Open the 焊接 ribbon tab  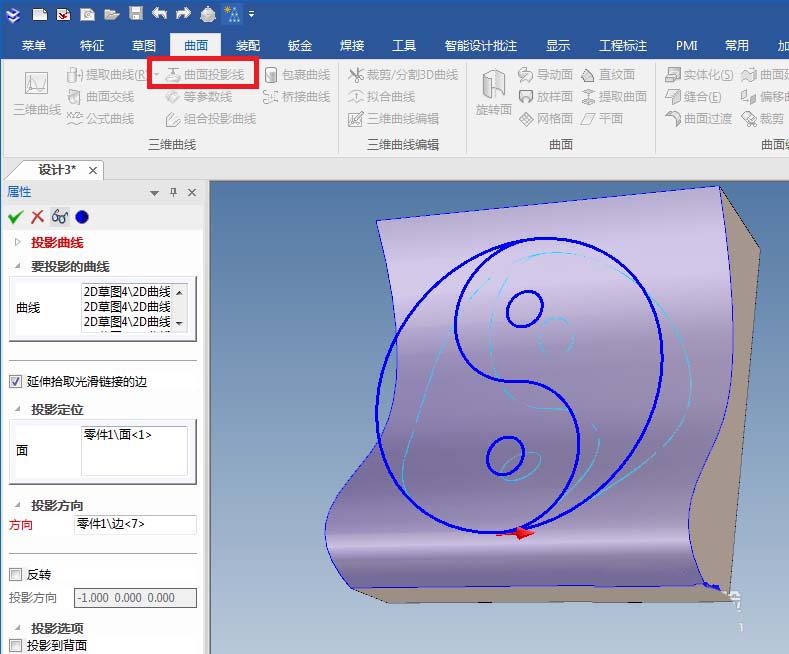352,46
